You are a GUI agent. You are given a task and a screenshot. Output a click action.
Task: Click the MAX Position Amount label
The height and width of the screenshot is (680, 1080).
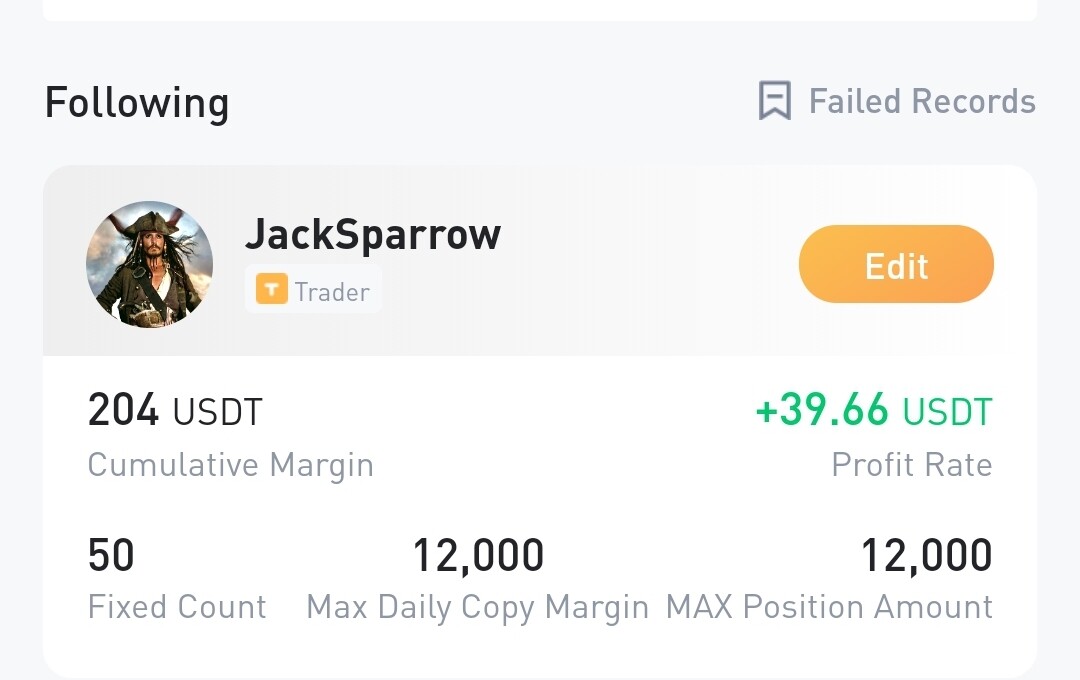point(829,607)
